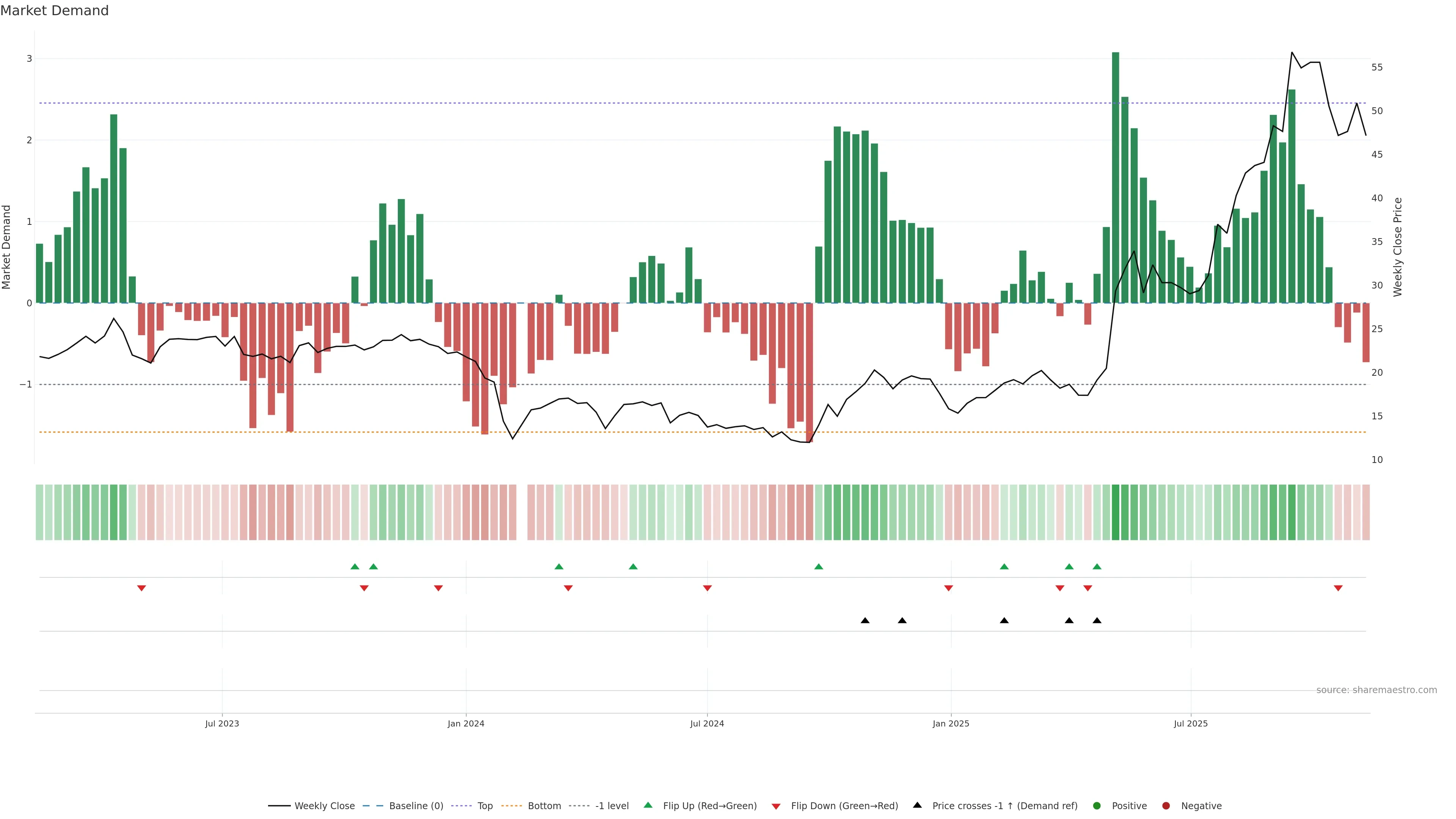The image size is (1456, 819).
Task: Click the Market Demand chart title
Action: pos(54,11)
